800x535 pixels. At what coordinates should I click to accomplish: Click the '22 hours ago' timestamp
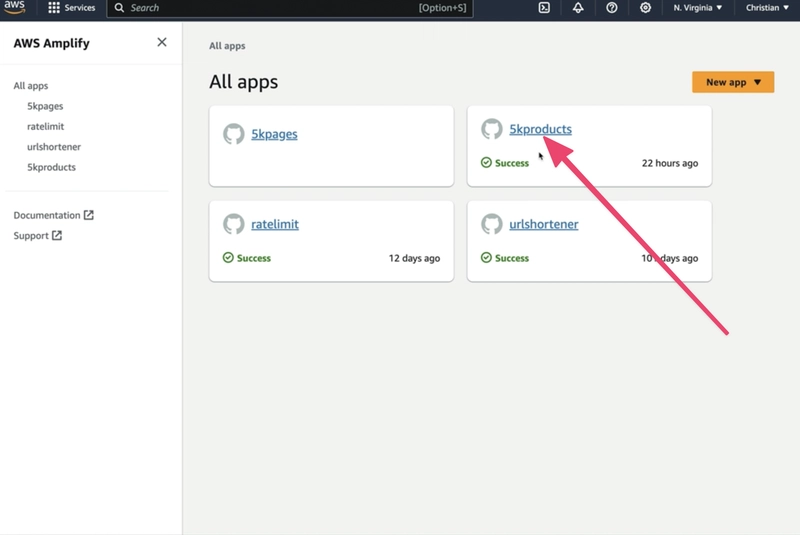(x=670, y=163)
